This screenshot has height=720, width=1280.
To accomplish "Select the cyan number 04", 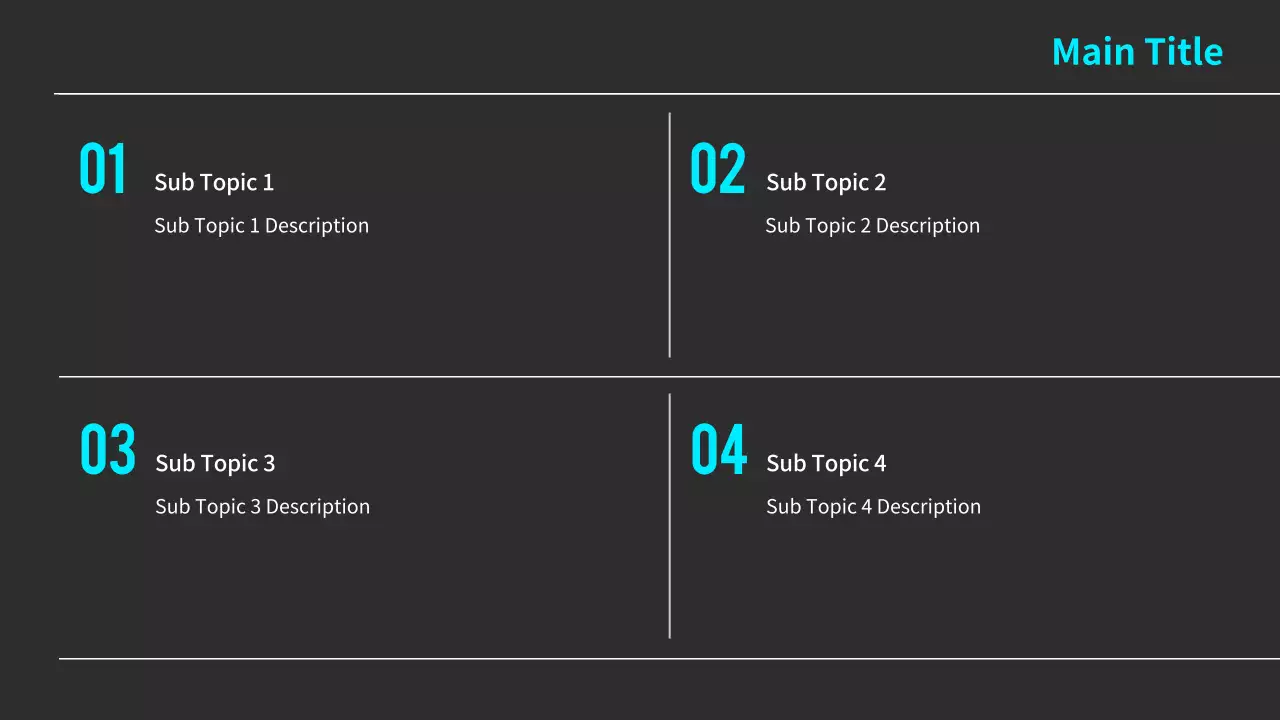I will (x=718, y=450).
